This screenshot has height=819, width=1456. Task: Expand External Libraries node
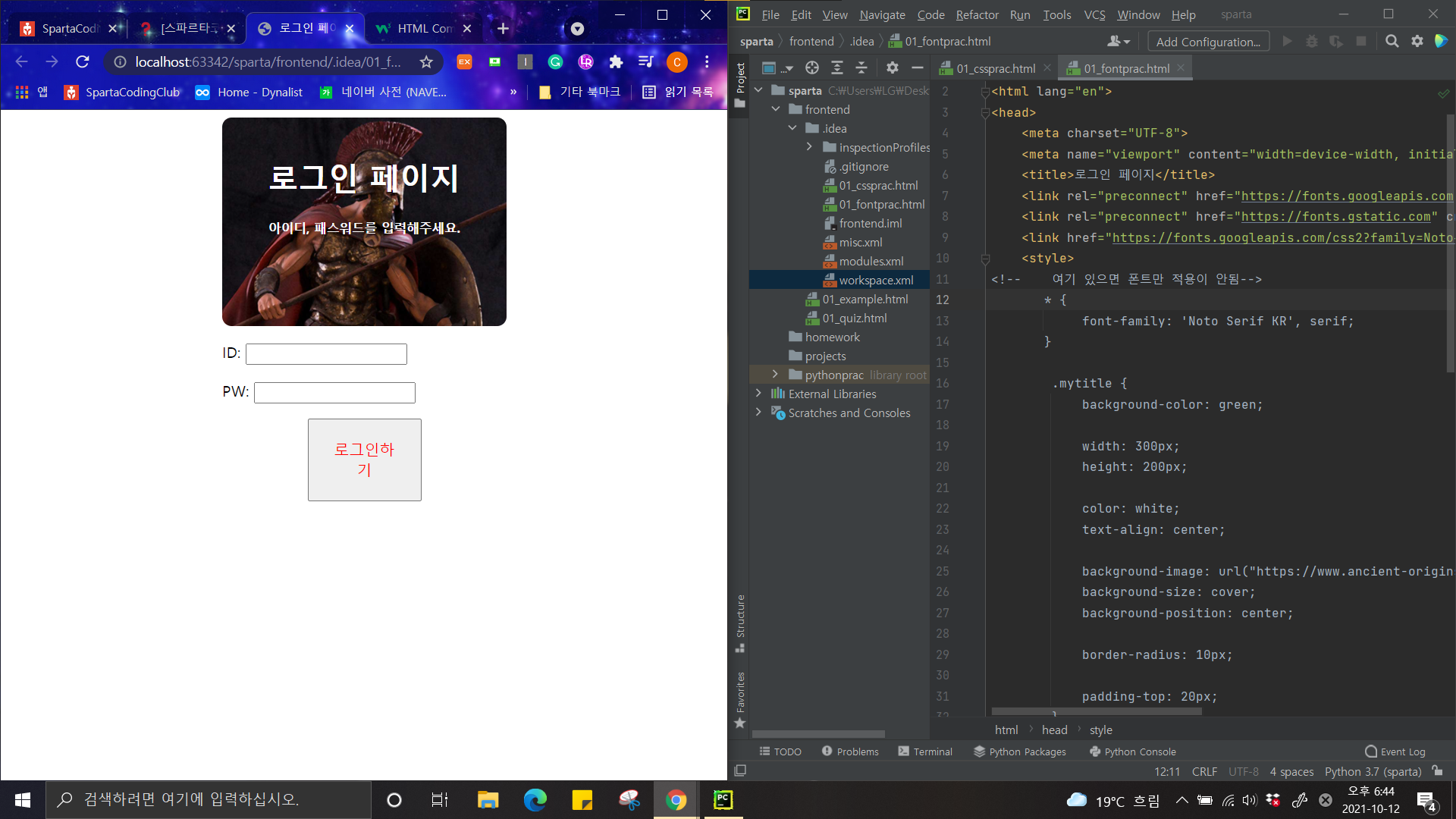(x=758, y=394)
